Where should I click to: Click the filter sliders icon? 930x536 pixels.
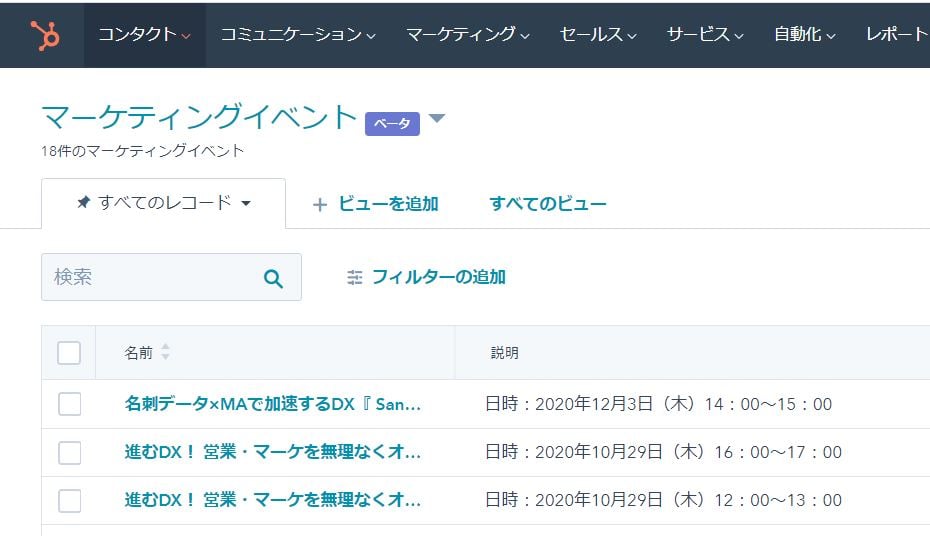coord(355,277)
